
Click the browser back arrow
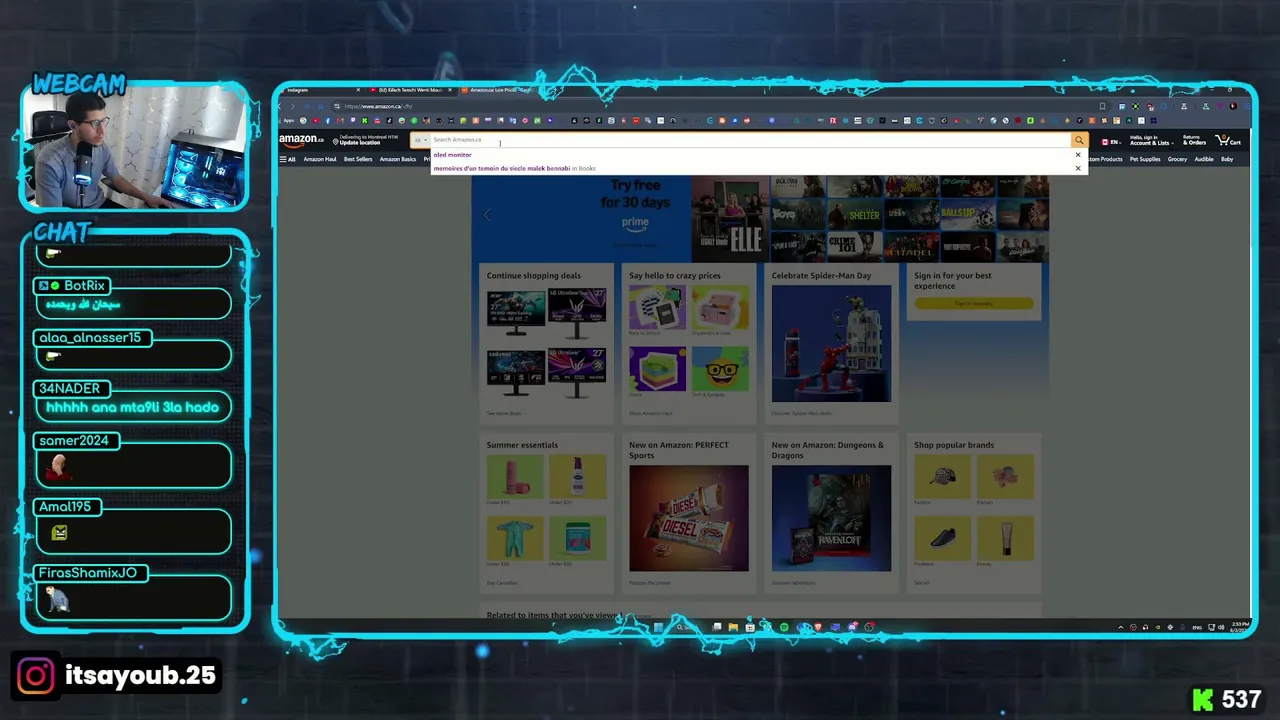tap(281, 106)
